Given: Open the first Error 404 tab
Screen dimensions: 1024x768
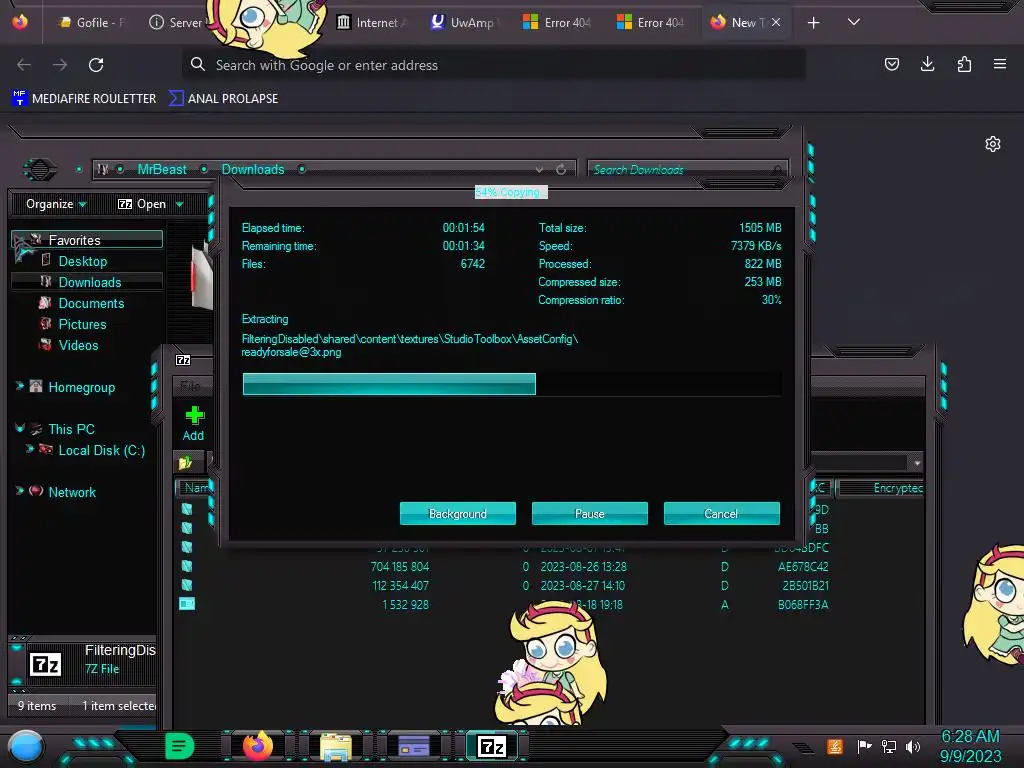Looking at the screenshot, I should (557, 22).
